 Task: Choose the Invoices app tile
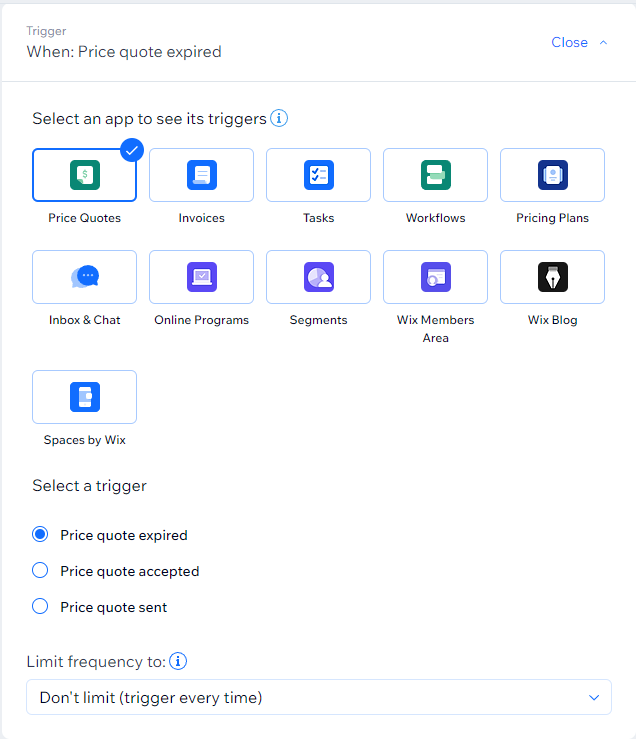pos(201,175)
